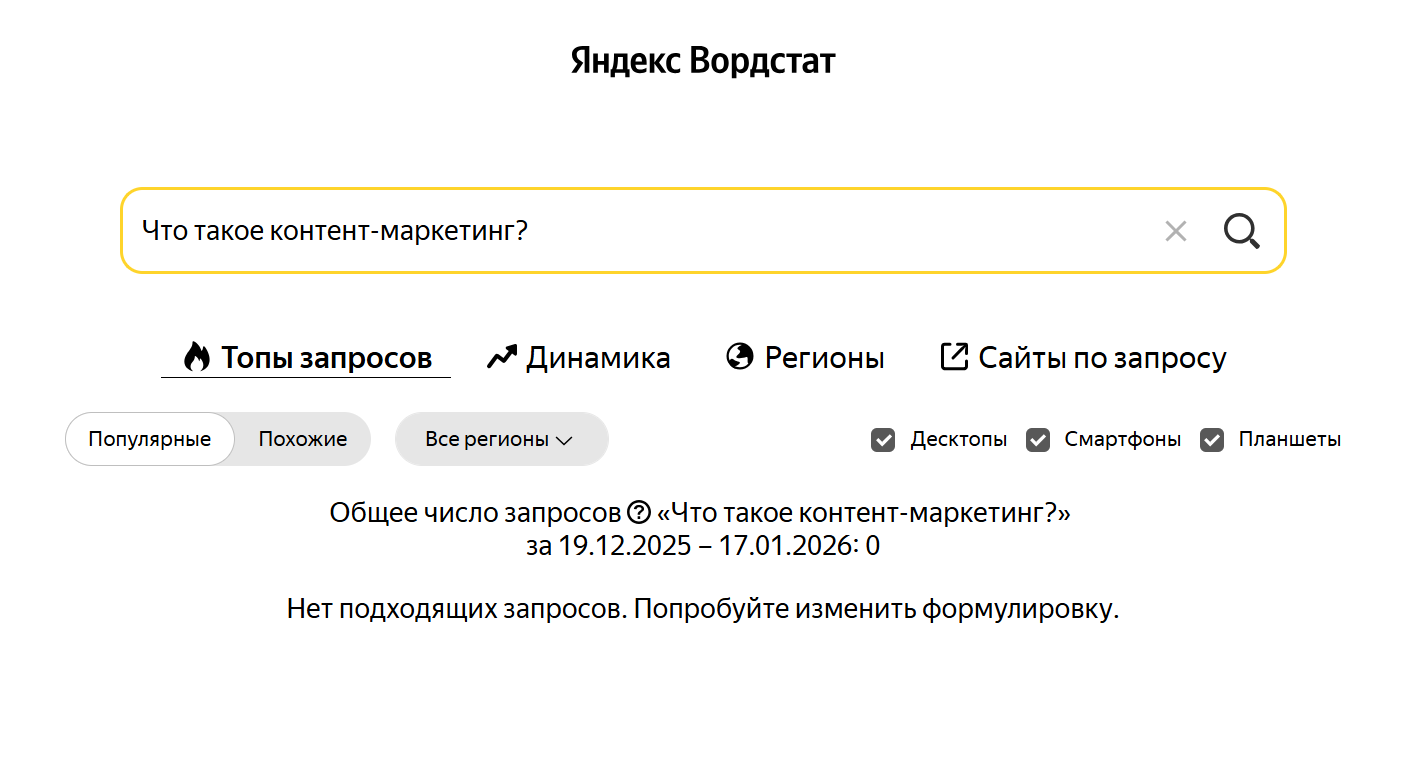Open the Сайты по запросу tab
The width and height of the screenshot is (1417, 775).
[x=1103, y=357]
